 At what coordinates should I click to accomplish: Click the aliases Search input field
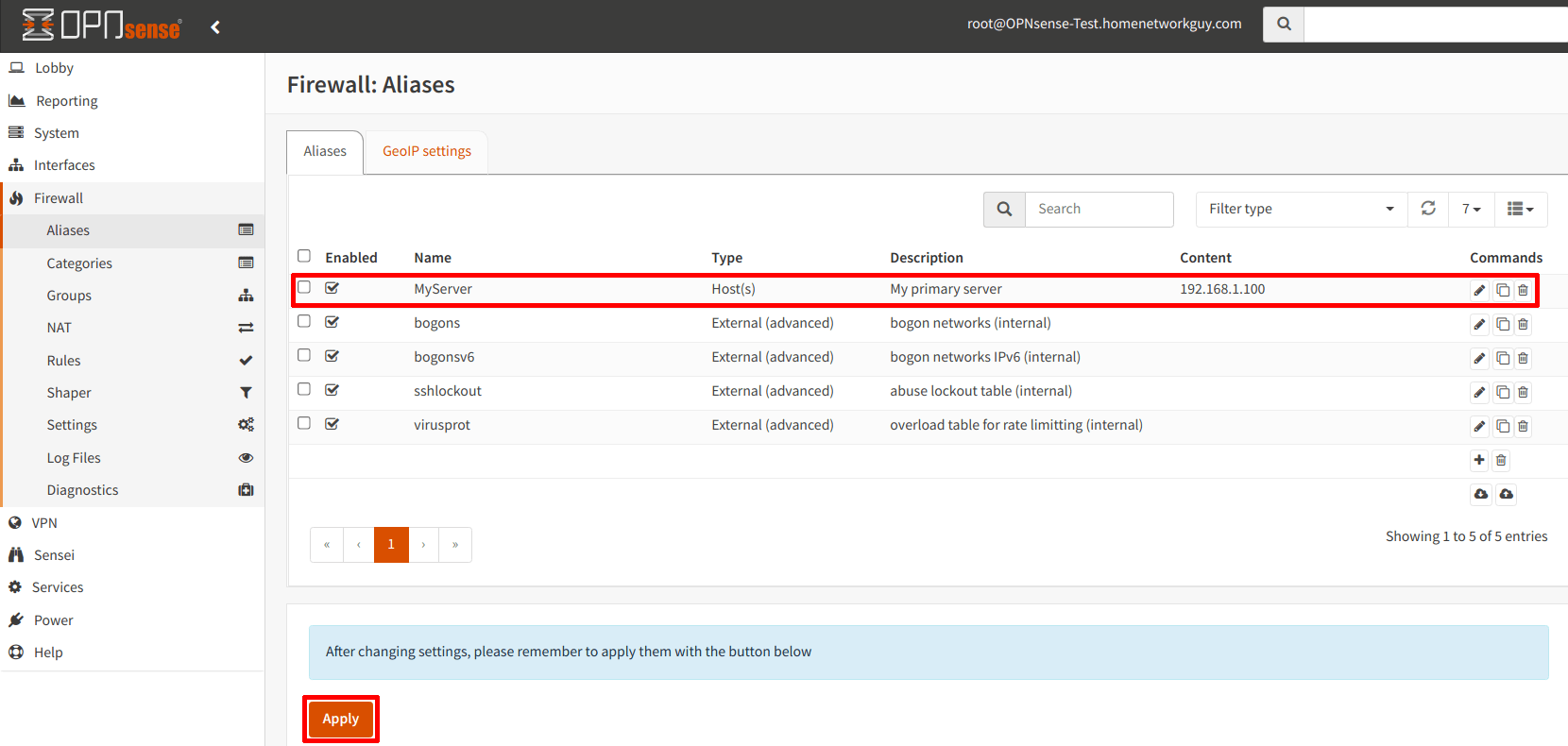pos(1099,209)
